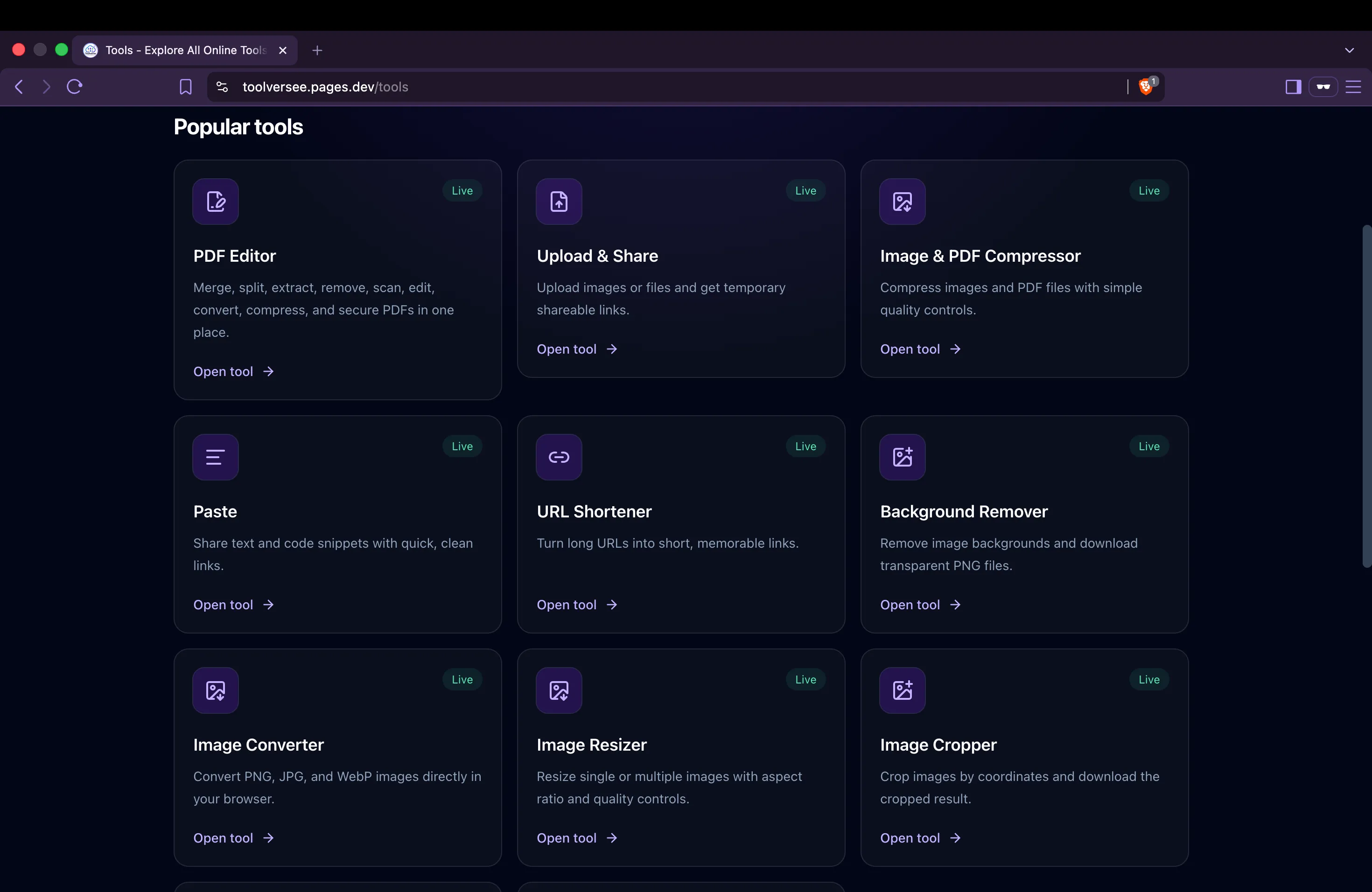Click the Background Remover card title
This screenshot has width=1372, height=892.
coord(964,512)
